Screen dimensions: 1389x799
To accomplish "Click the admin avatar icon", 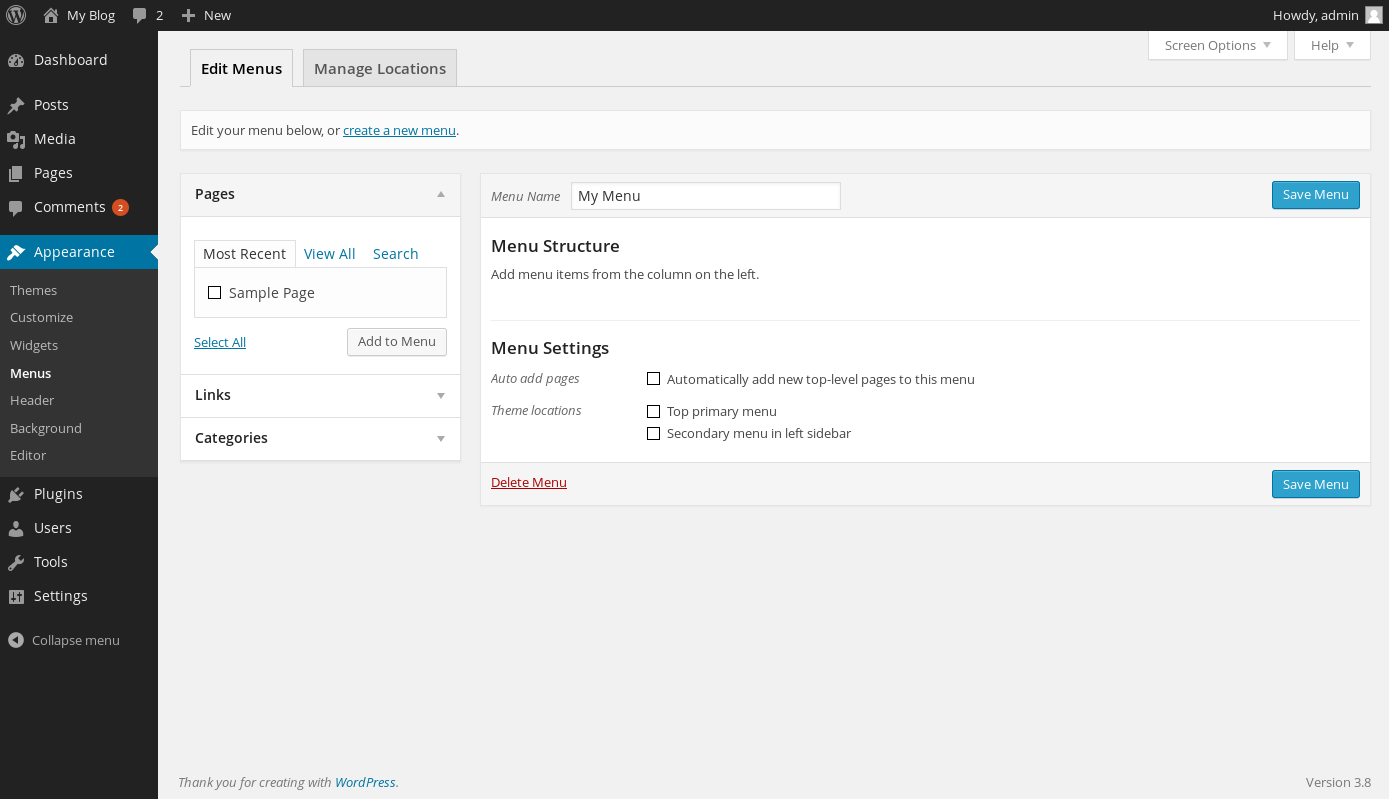I will click(1374, 15).
